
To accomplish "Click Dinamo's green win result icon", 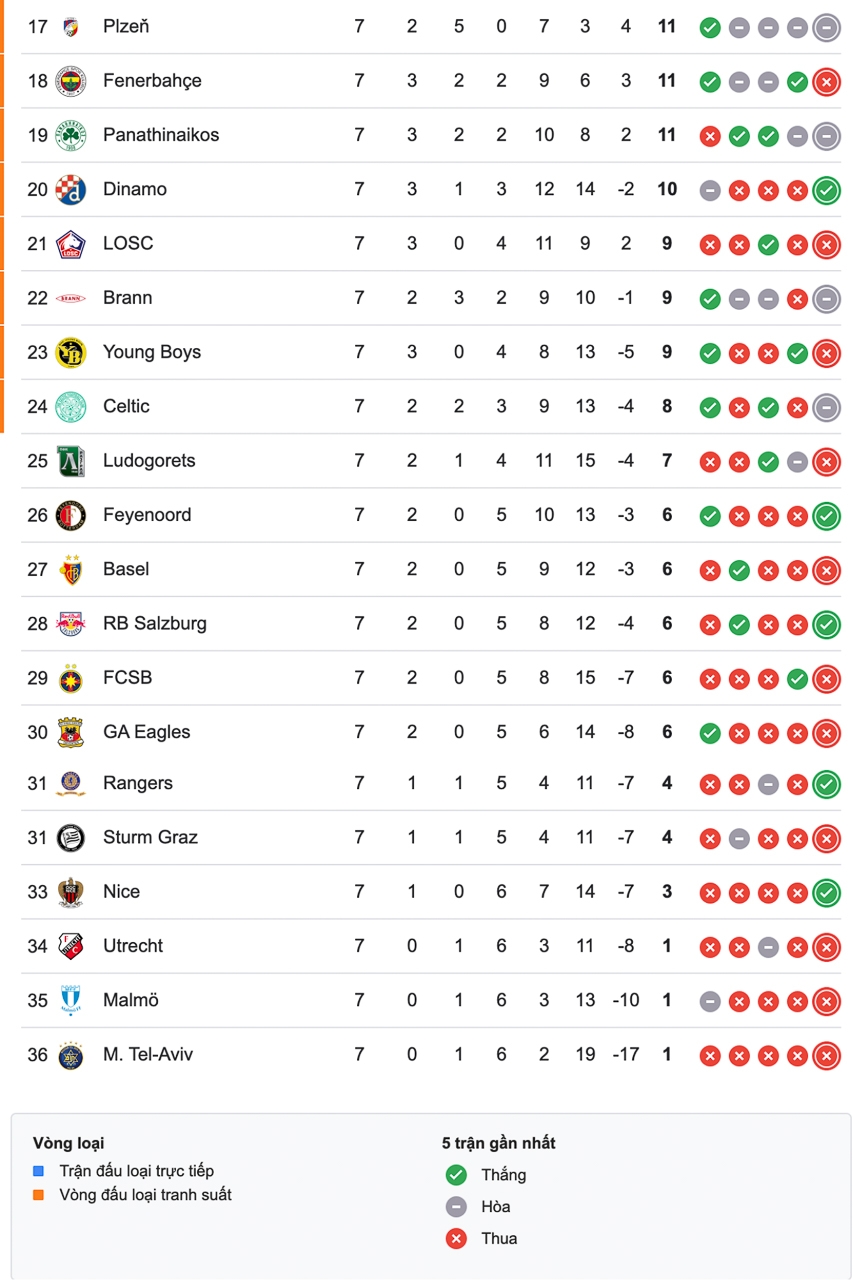I will point(826,190).
